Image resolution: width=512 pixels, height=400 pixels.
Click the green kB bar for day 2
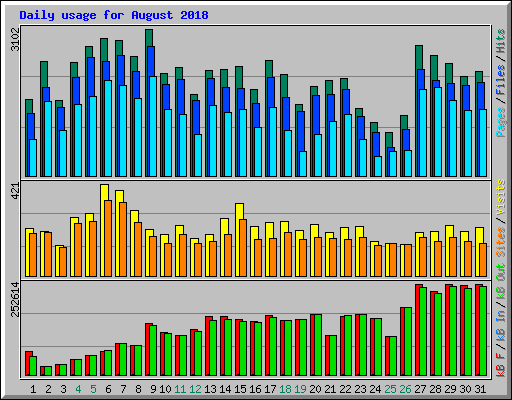tap(48, 371)
